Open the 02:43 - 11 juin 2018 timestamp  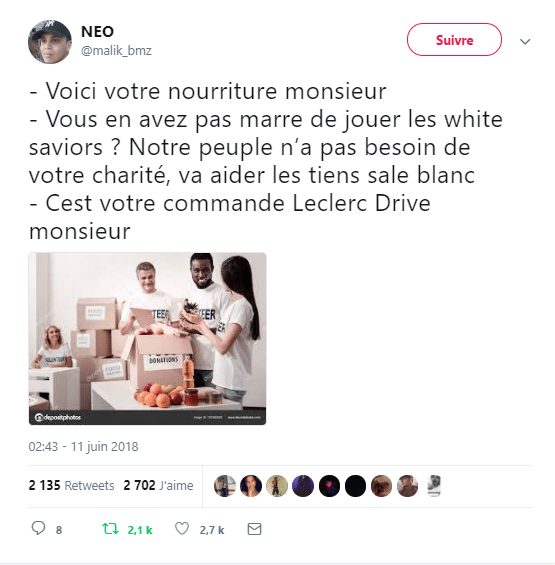tap(83, 446)
